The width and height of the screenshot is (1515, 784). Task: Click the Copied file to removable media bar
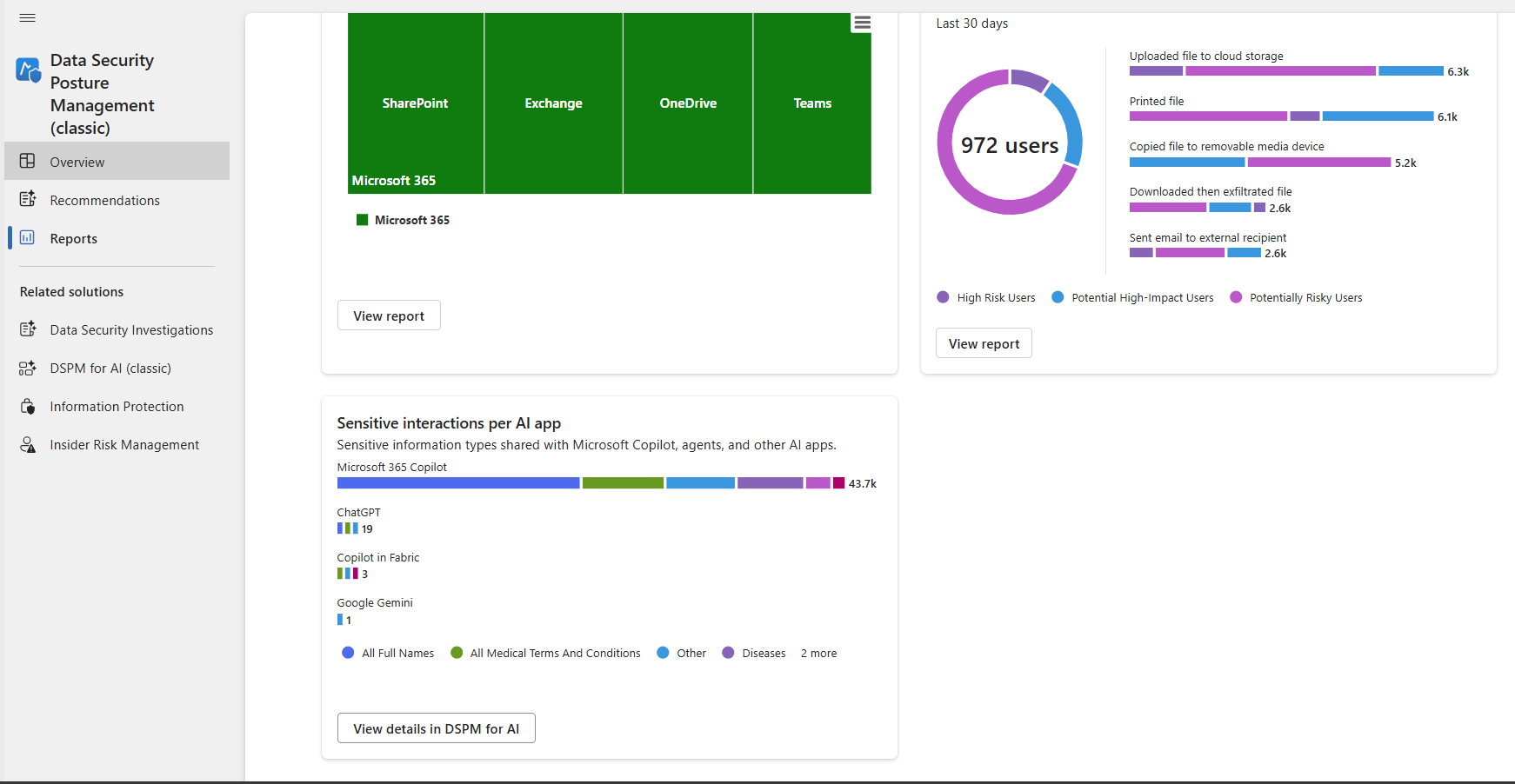(x=1260, y=163)
